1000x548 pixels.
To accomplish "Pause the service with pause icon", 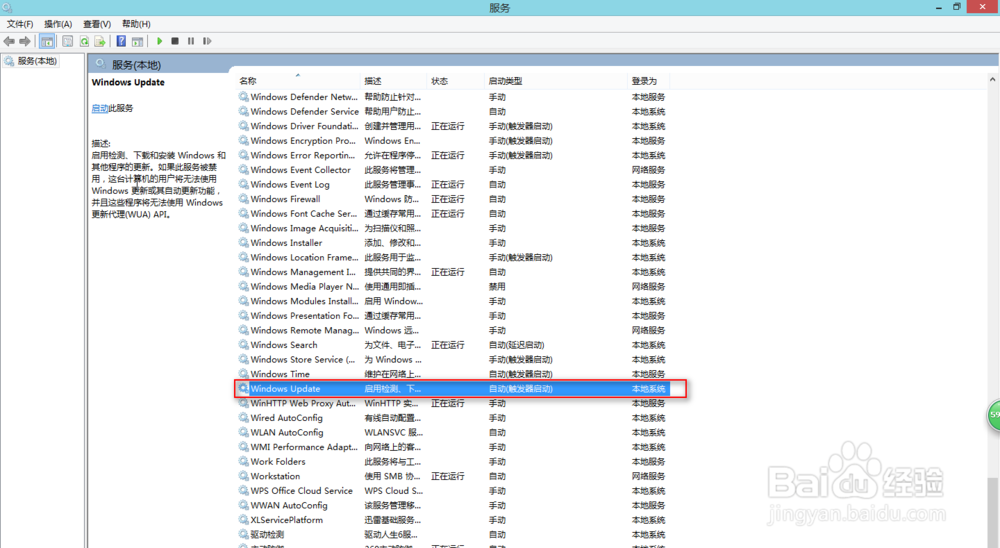I will 191,41.
